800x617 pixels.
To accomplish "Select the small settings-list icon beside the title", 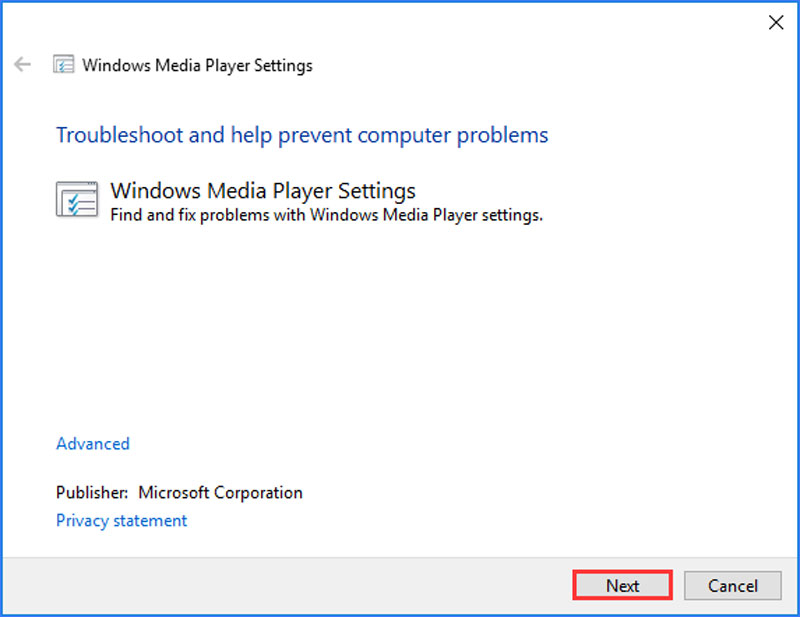I will tap(64, 63).
